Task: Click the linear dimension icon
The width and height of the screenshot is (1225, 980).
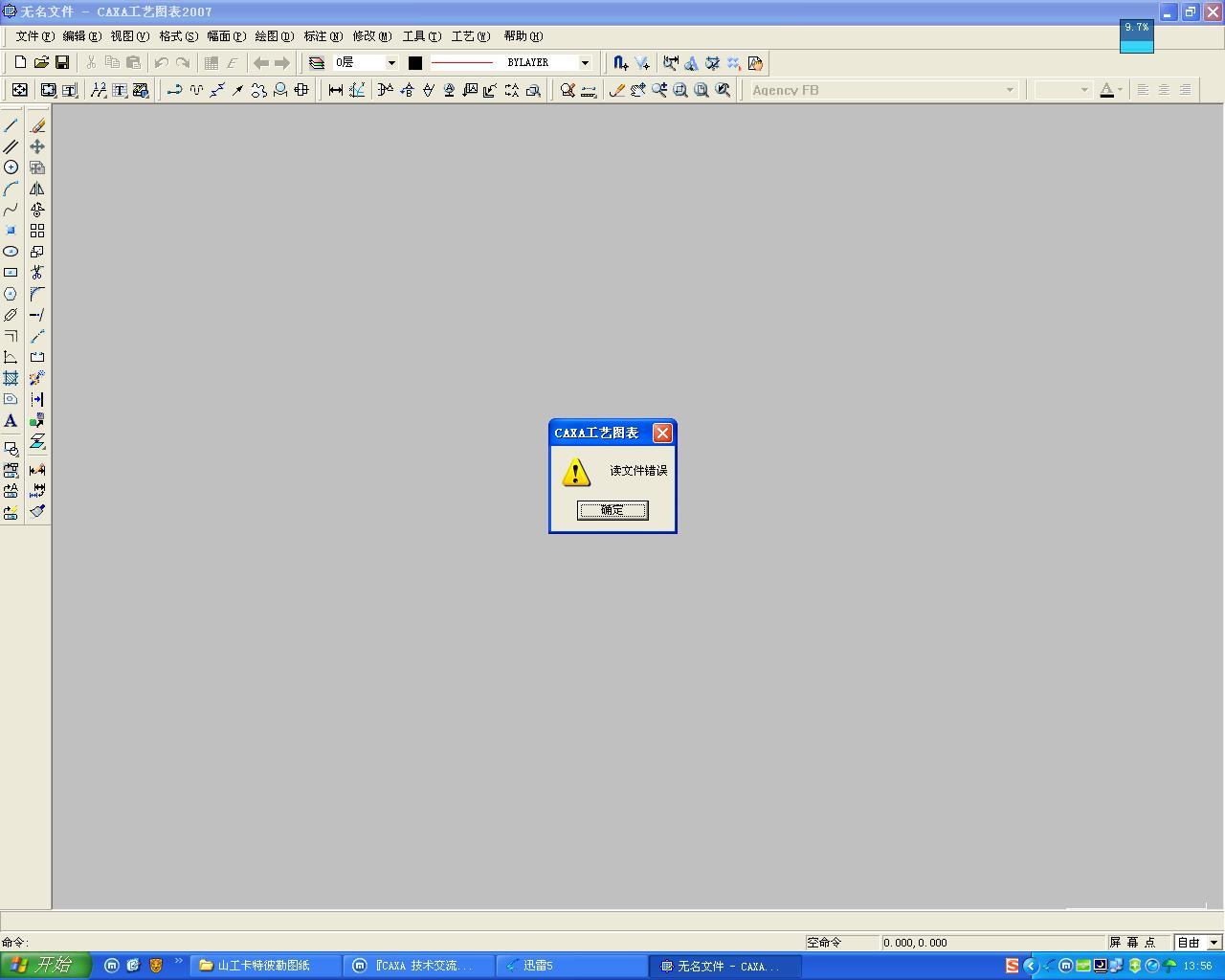Action: click(x=336, y=90)
